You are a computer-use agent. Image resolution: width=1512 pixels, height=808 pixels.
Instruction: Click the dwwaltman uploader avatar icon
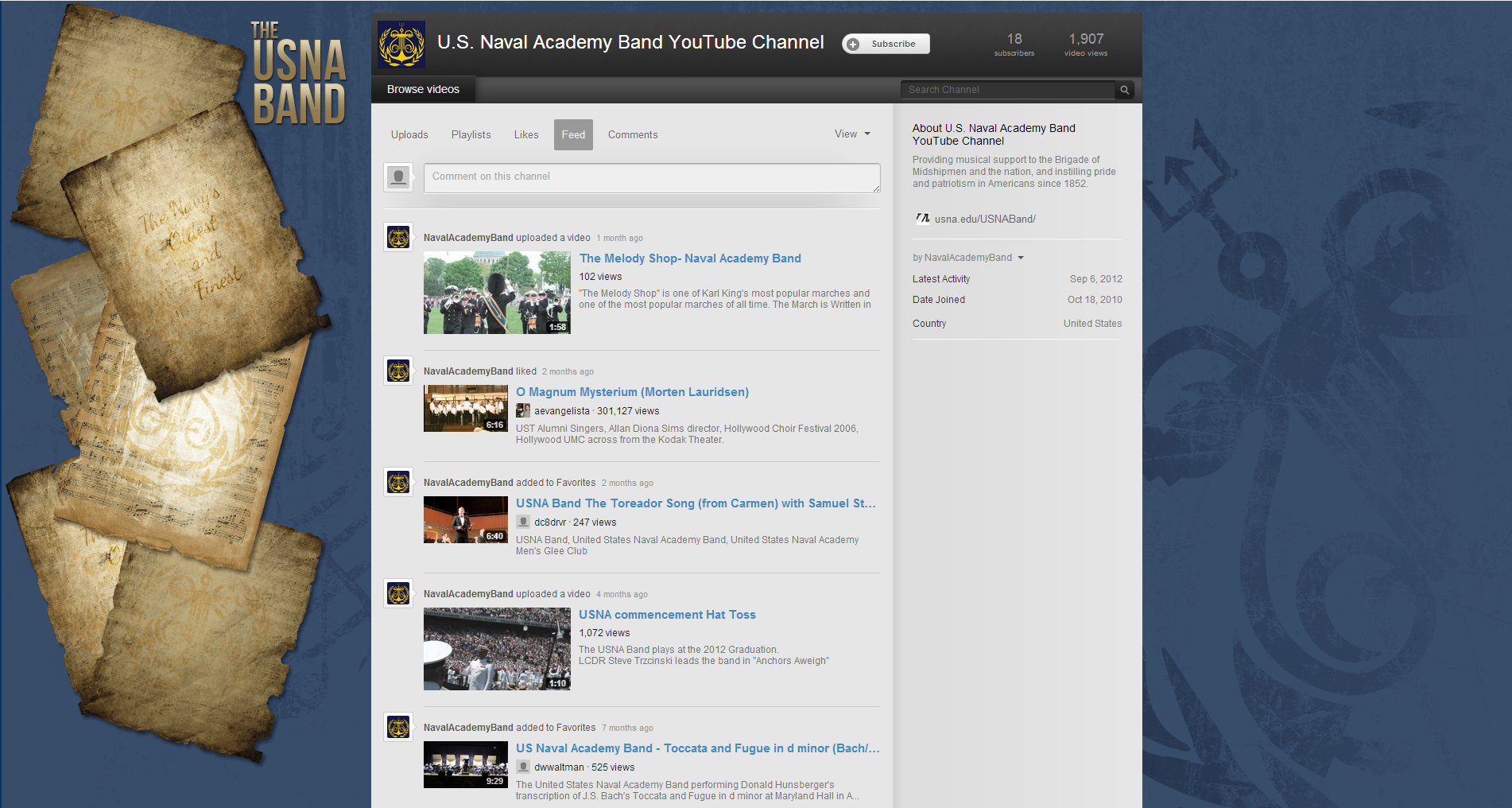tap(523, 767)
